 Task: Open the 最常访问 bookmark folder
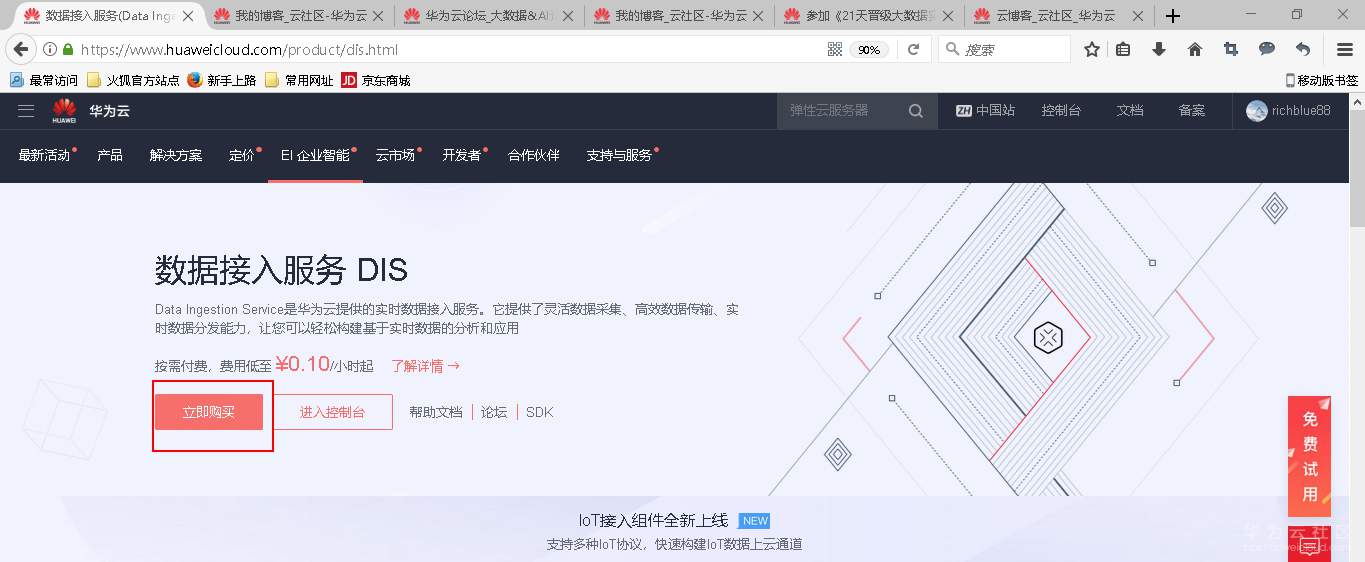43,80
